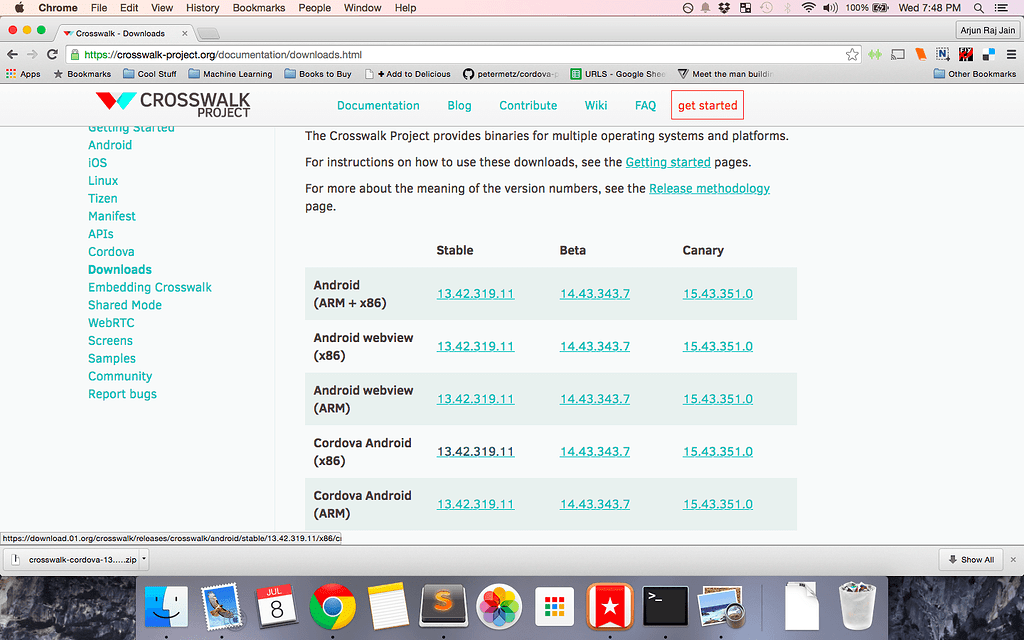Click the bookmark star in address bar

pyautogui.click(x=852, y=54)
